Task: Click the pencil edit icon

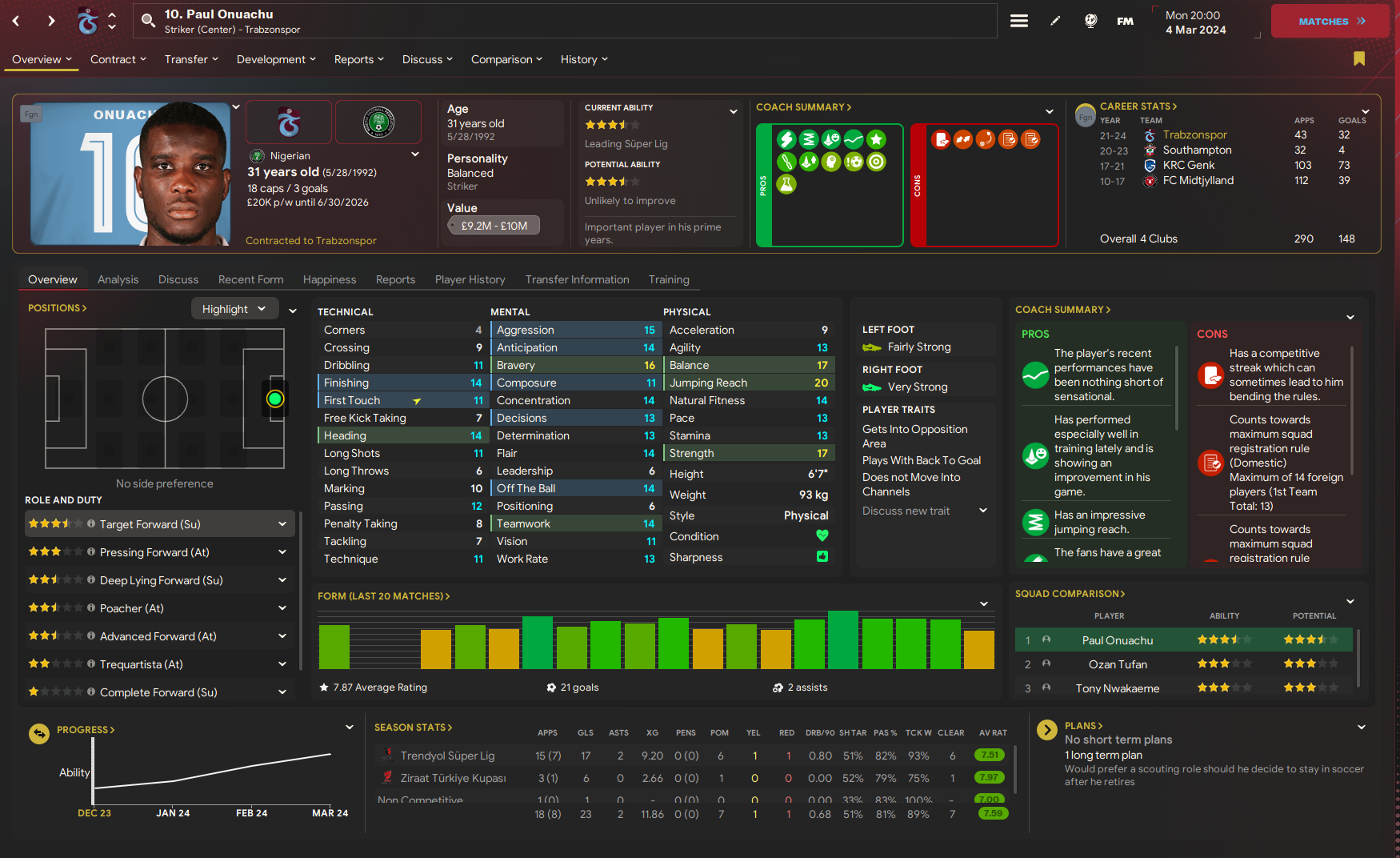Action: pos(1055,21)
